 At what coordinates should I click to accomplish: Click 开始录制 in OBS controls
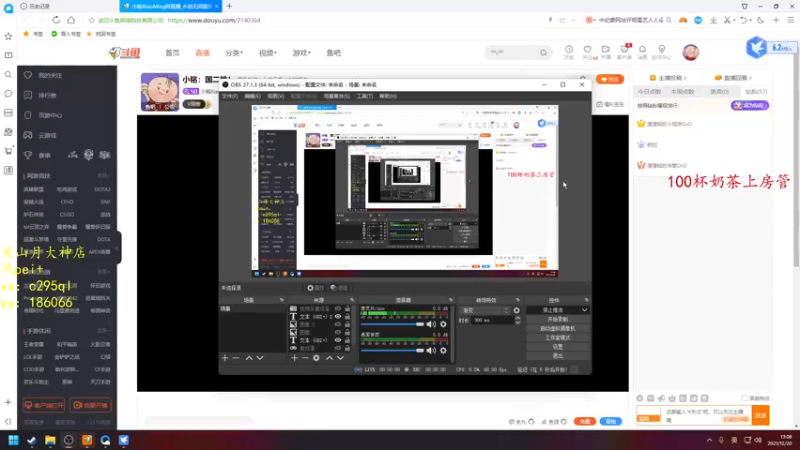[558, 319]
